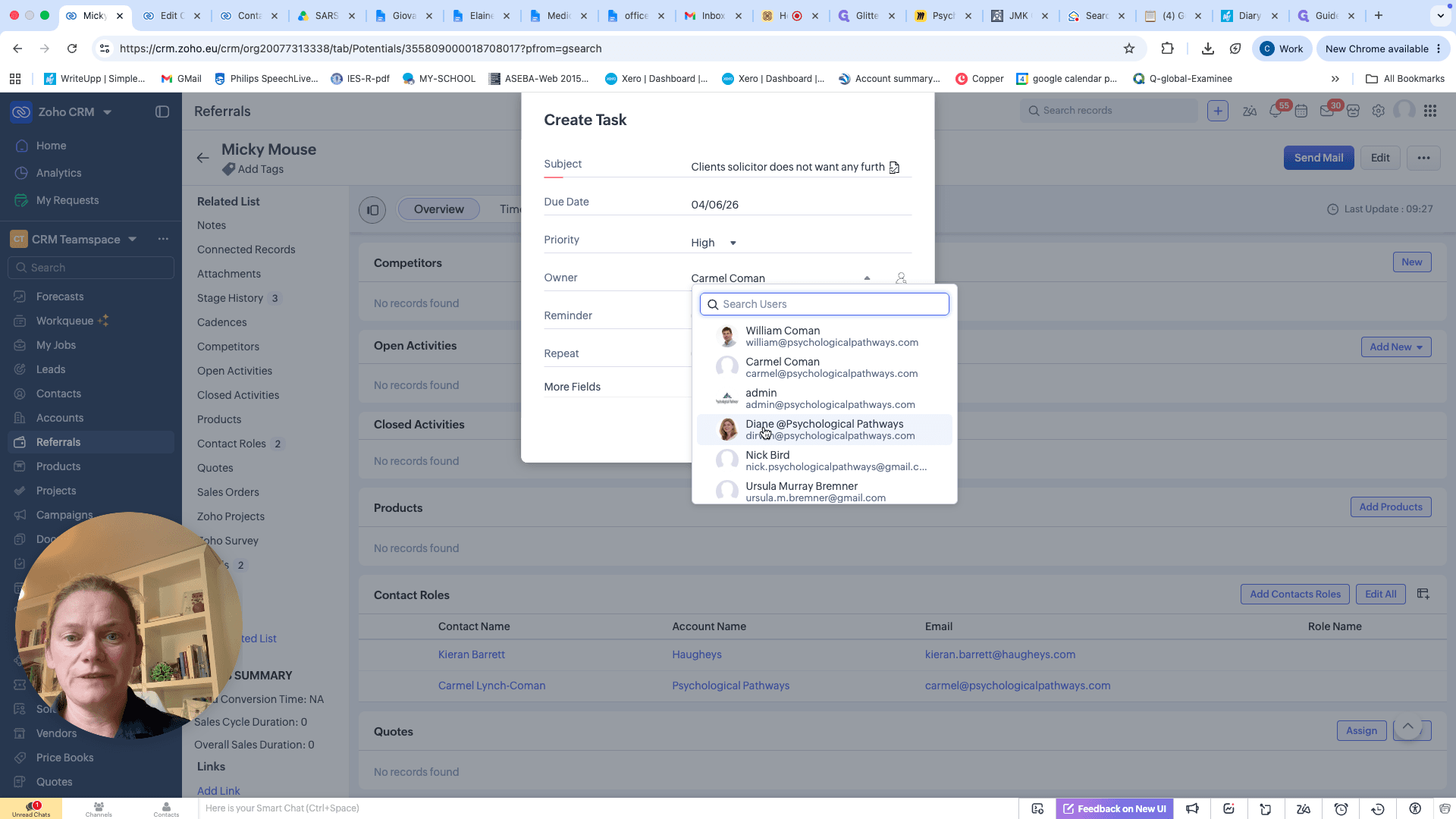Click the quick create plus icon in header
The width and height of the screenshot is (1456, 819).
1218,111
